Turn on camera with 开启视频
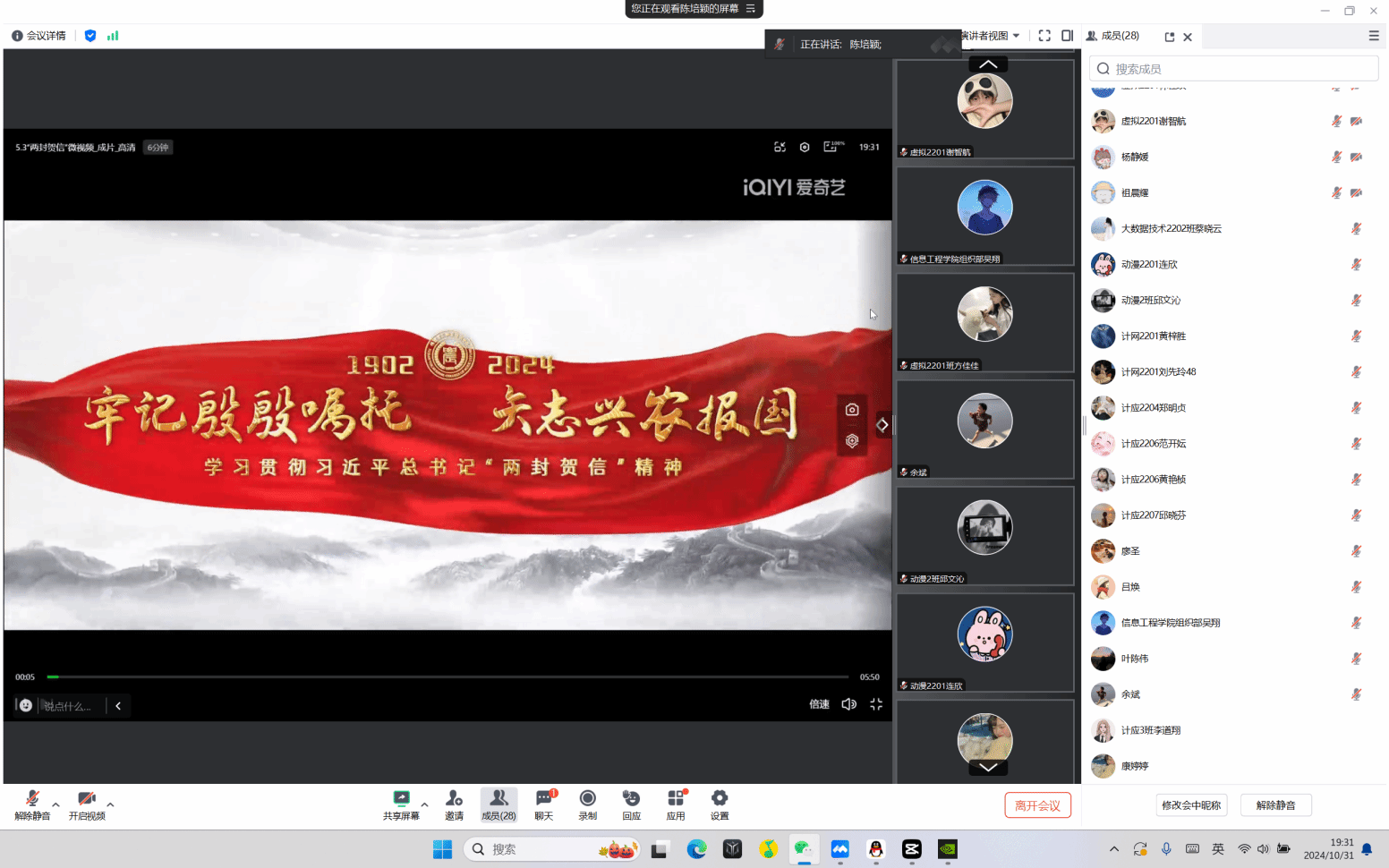Screen dimensions: 1389x868 (x=87, y=804)
